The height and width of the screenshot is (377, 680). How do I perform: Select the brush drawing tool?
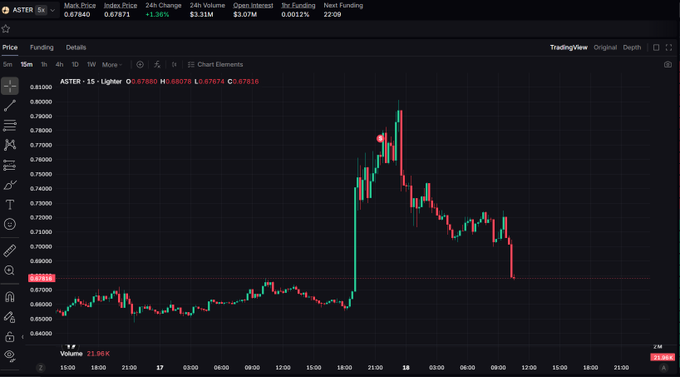tap(10, 185)
